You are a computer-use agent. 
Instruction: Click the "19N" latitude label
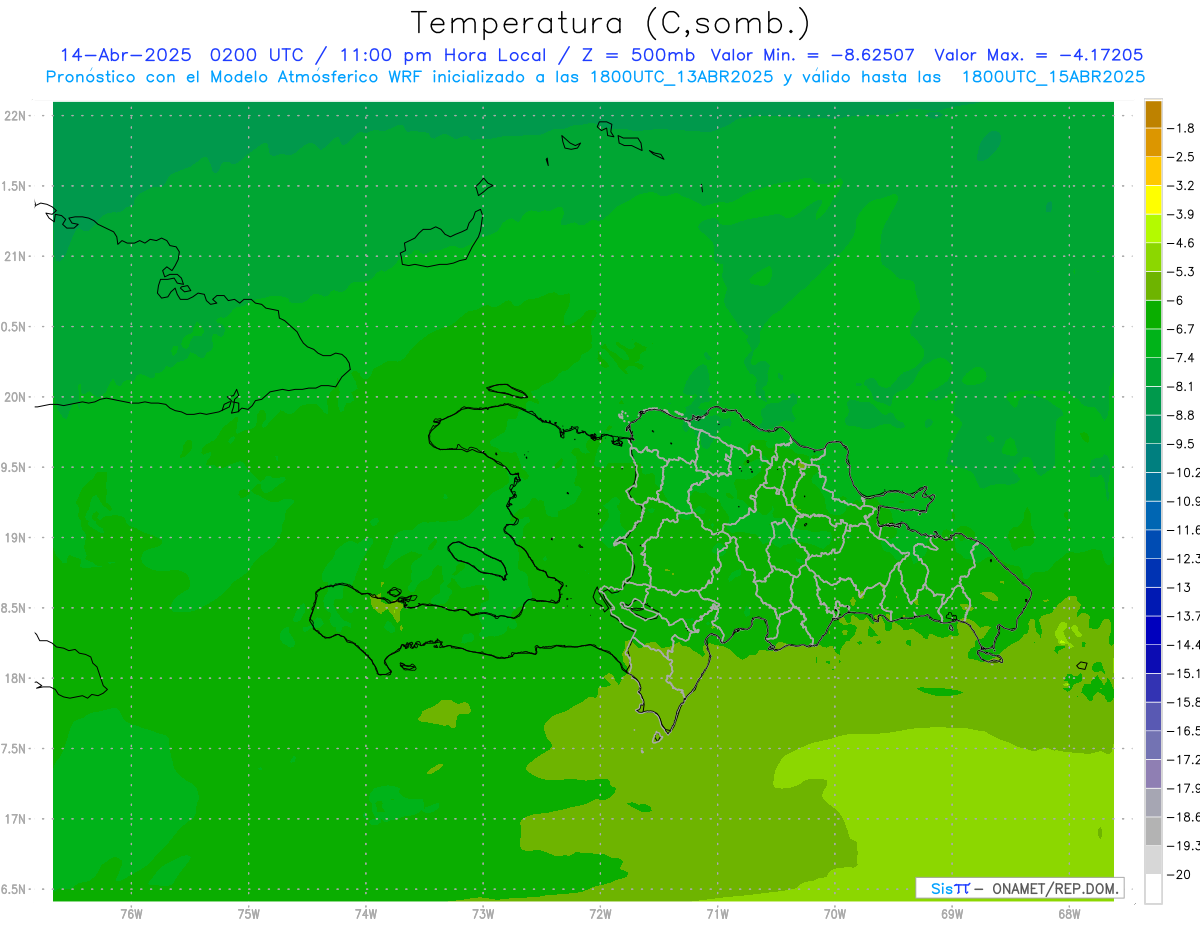pyautogui.click(x=16, y=538)
